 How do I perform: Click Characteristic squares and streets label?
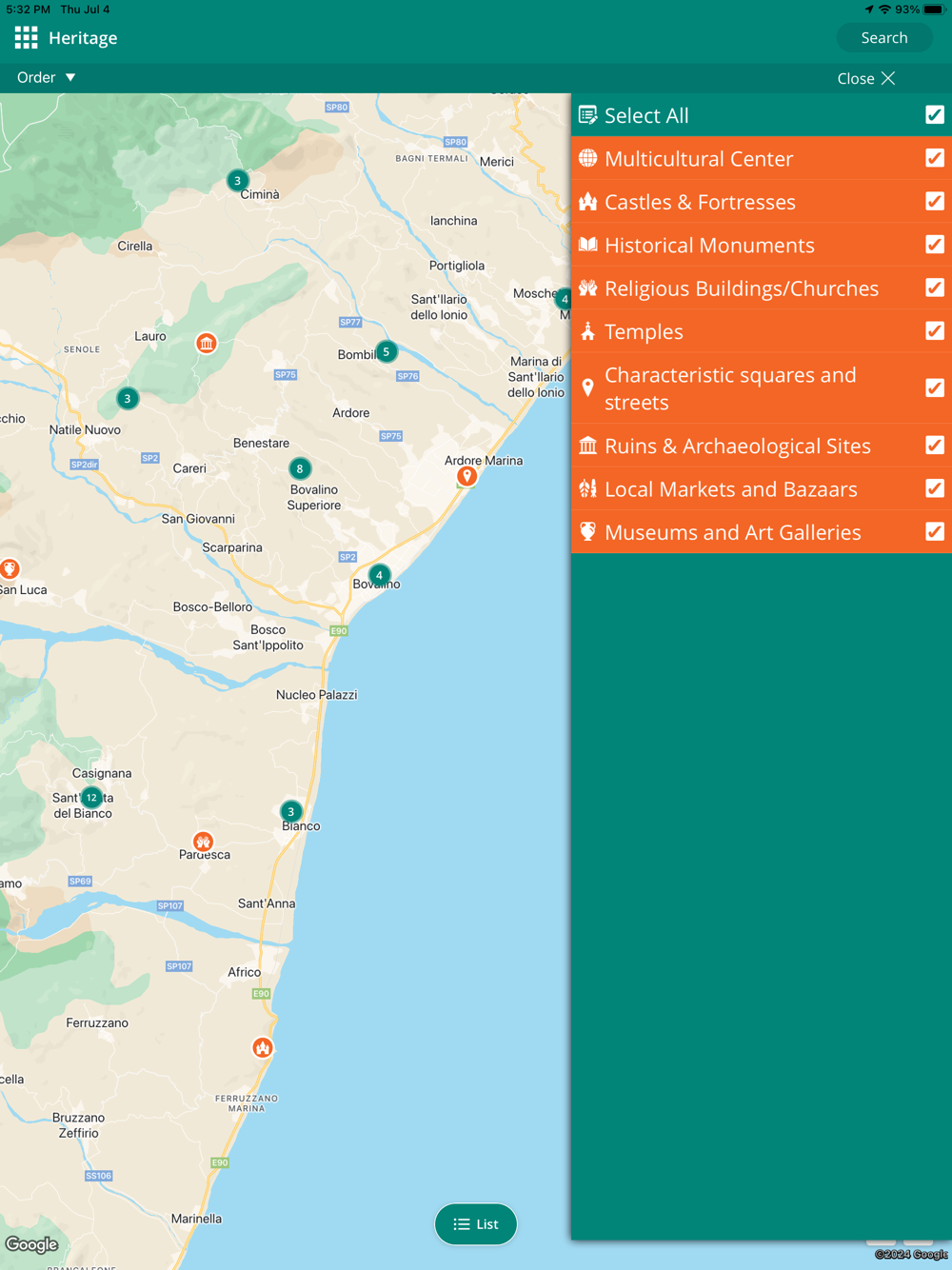pos(730,388)
